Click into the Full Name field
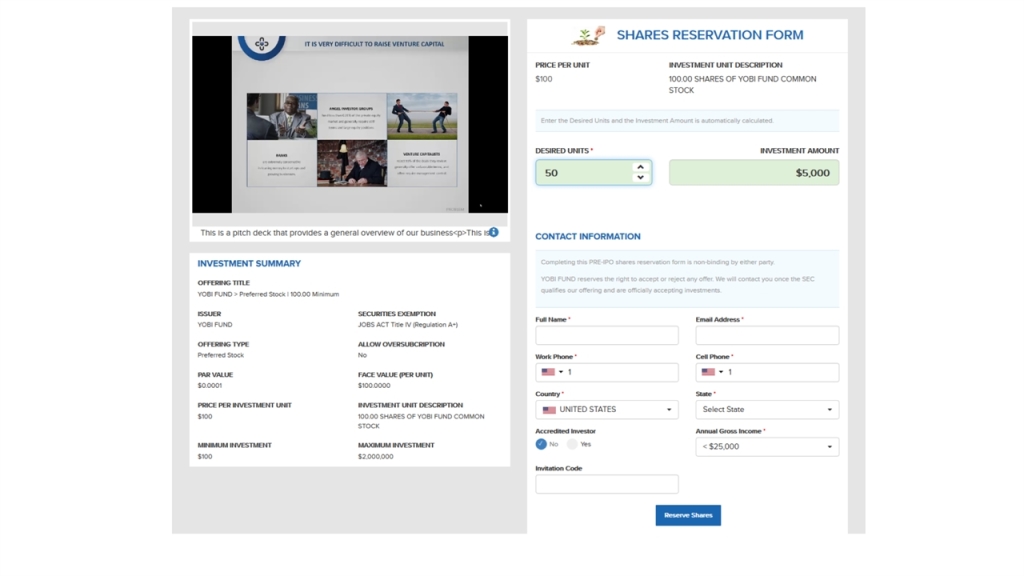Image resolution: width=1024 pixels, height=576 pixels. tap(607, 336)
